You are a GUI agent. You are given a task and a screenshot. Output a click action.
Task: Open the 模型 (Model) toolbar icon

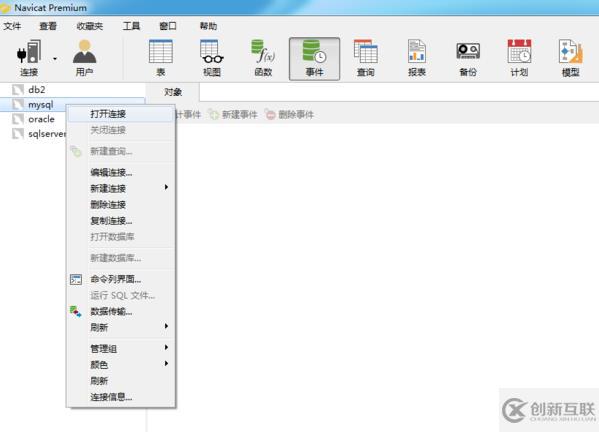pos(571,58)
